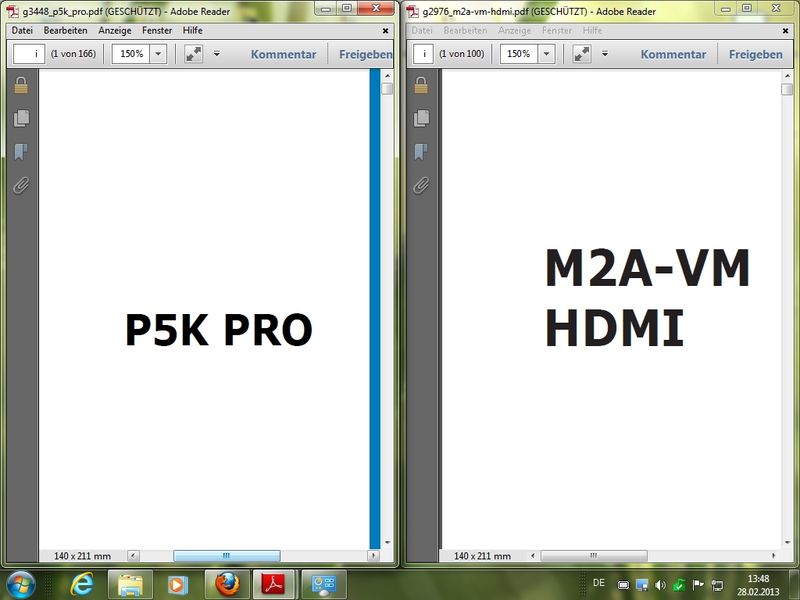800x600 pixels.
Task: Click scroll-down arrow in P5K window
Action: click(387, 542)
